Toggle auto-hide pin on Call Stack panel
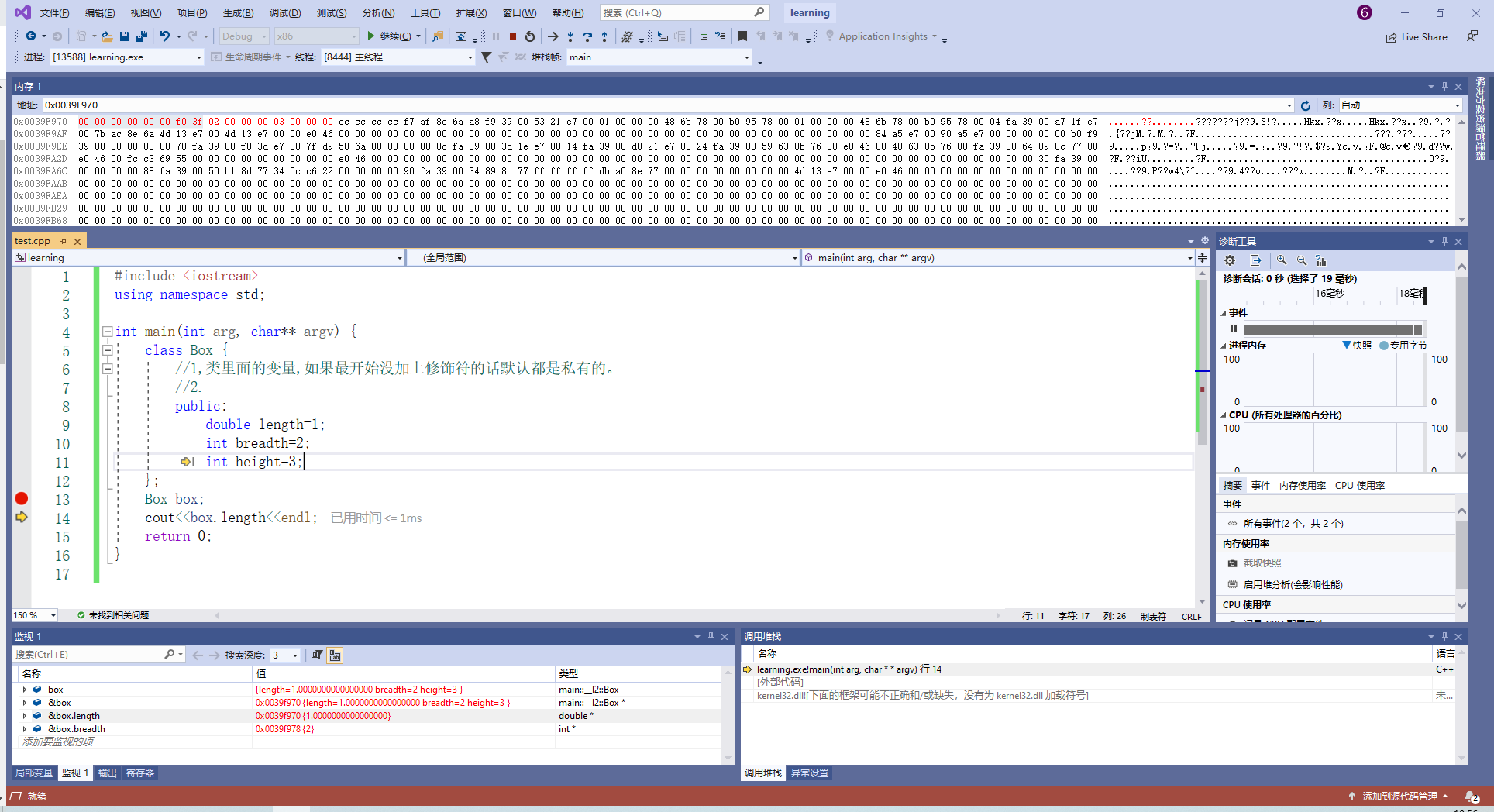 (1444, 636)
